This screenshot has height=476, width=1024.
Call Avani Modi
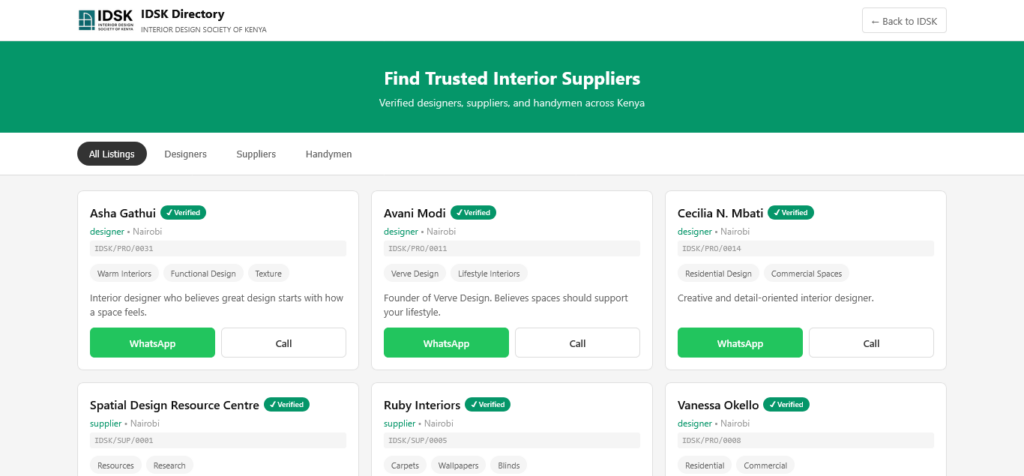[x=577, y=343]
